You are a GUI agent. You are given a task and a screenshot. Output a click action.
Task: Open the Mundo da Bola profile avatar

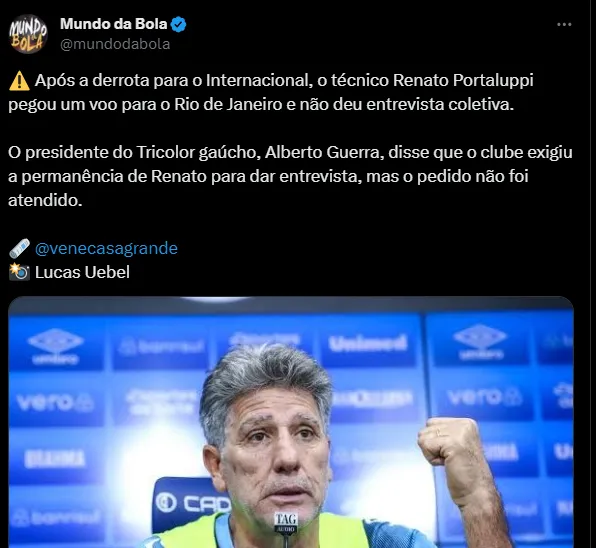[28, 34]
